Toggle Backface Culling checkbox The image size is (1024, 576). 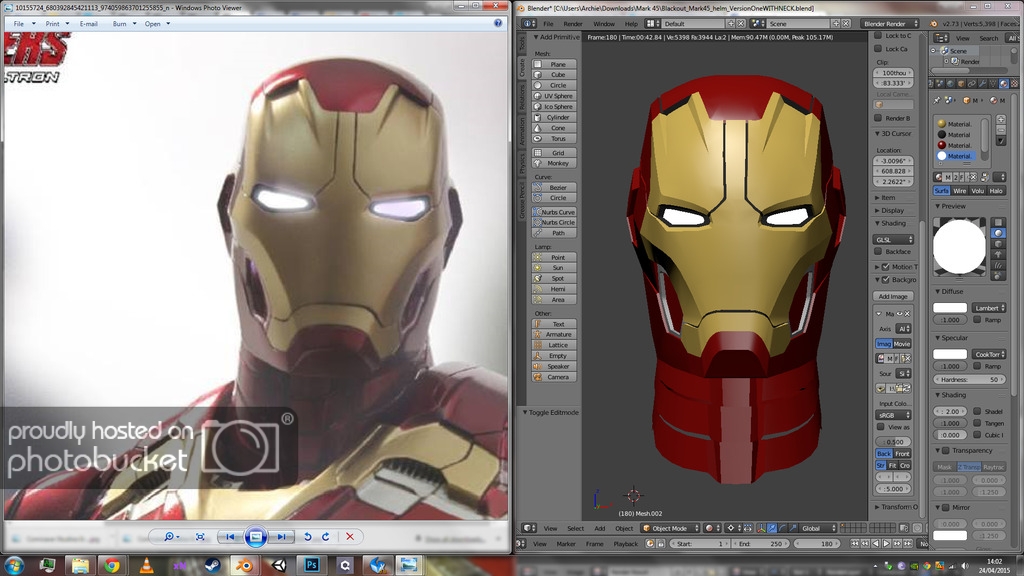tap(878, 251)
